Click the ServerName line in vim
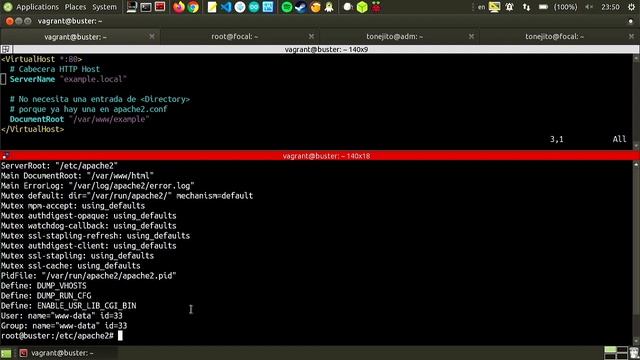 click(x=68, y=79)
